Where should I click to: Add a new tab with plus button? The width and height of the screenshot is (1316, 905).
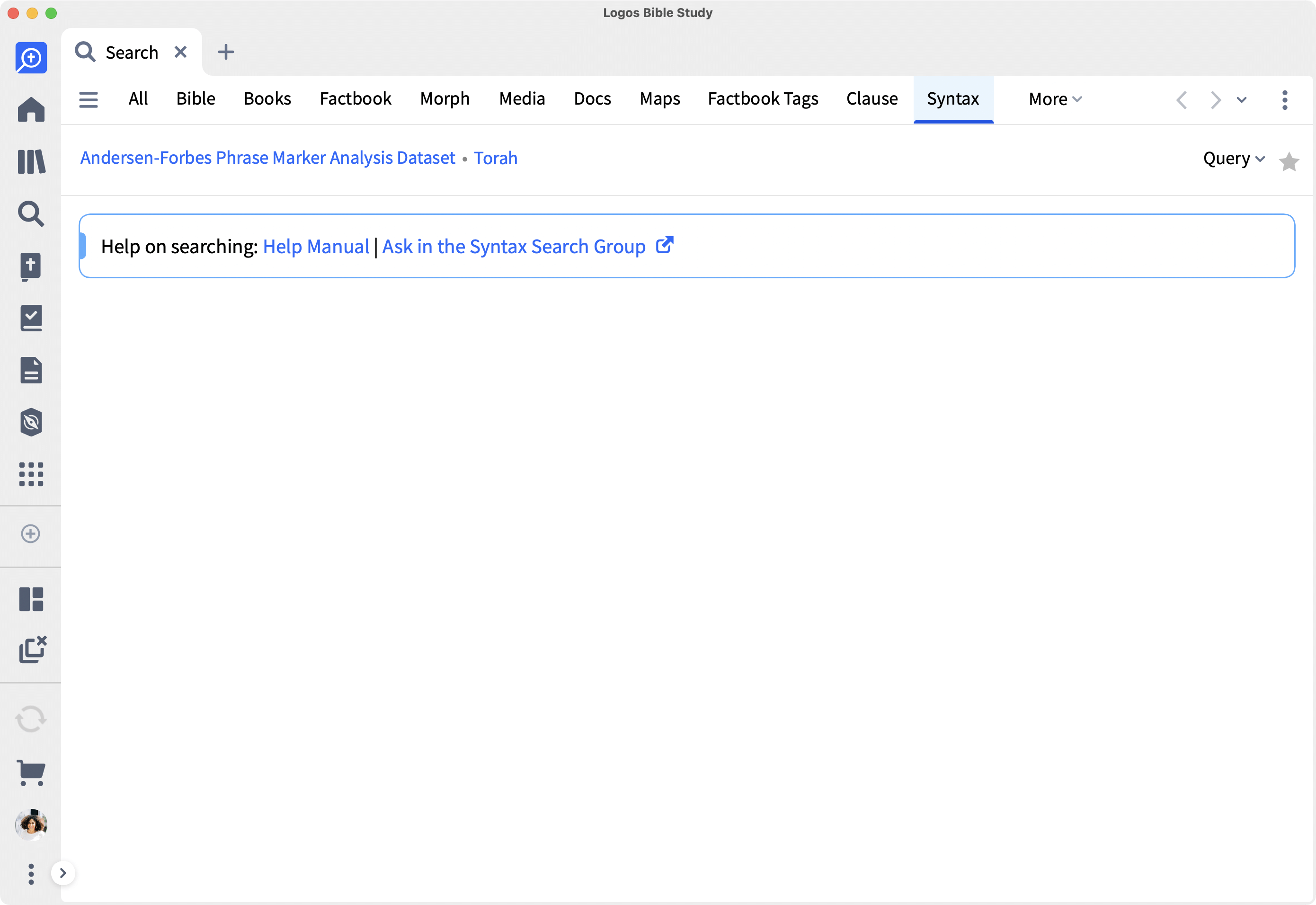[226, 52]
